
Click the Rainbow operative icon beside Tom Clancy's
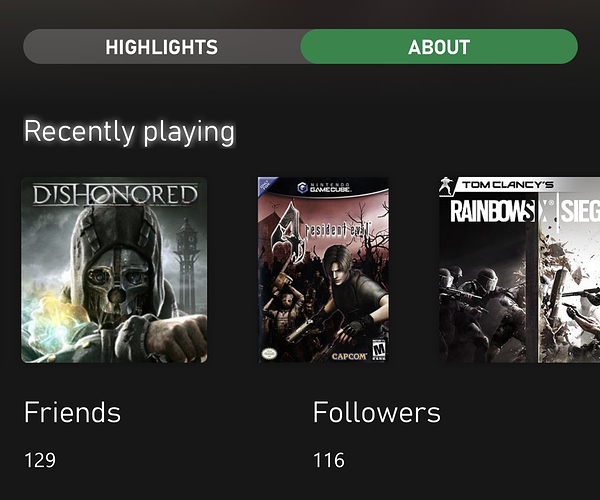coord(446,186)
